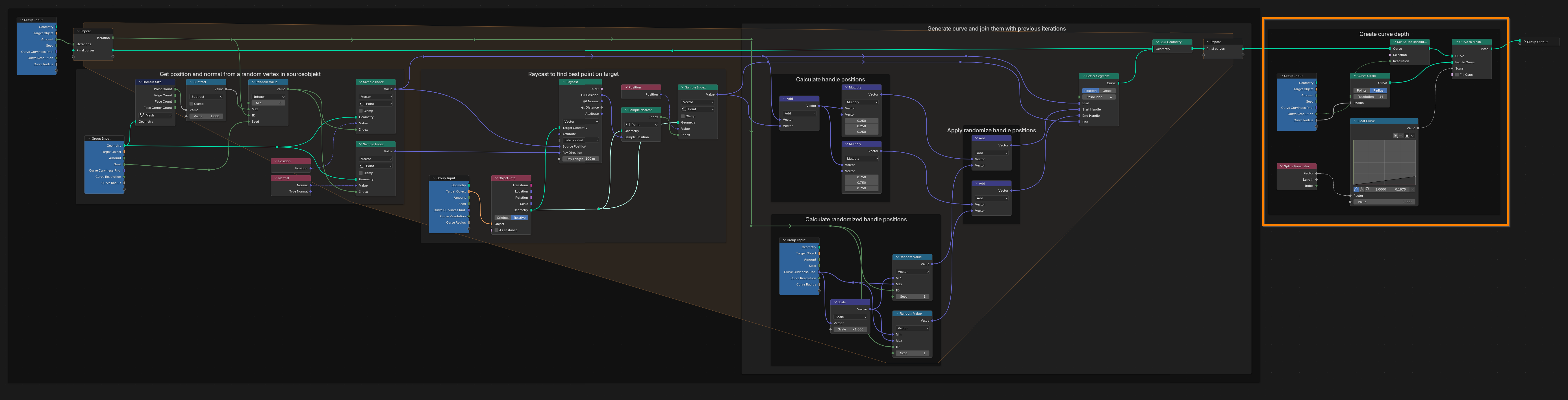Delete selected Float Curve point X icon
The width and height of the screenshot is (1568, 400).
1413,189
